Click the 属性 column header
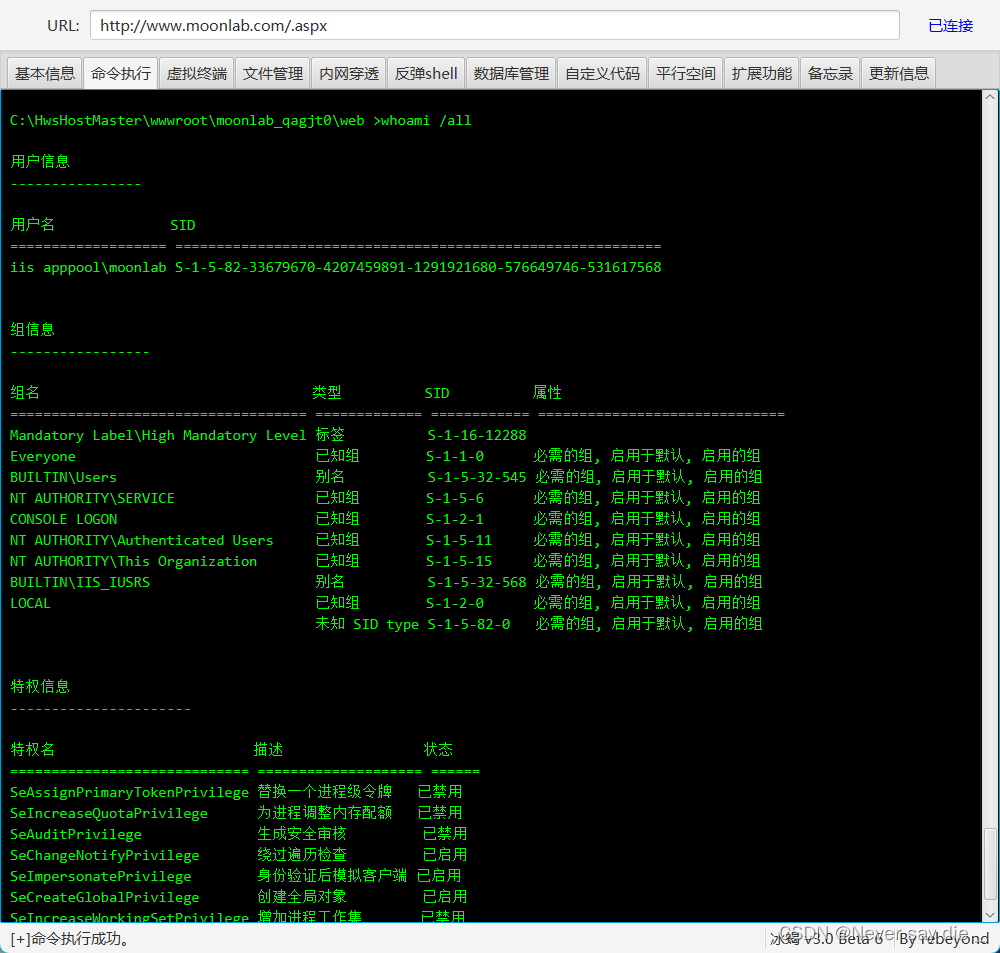This screenshot has height=953, width=1000. (547, 392)
